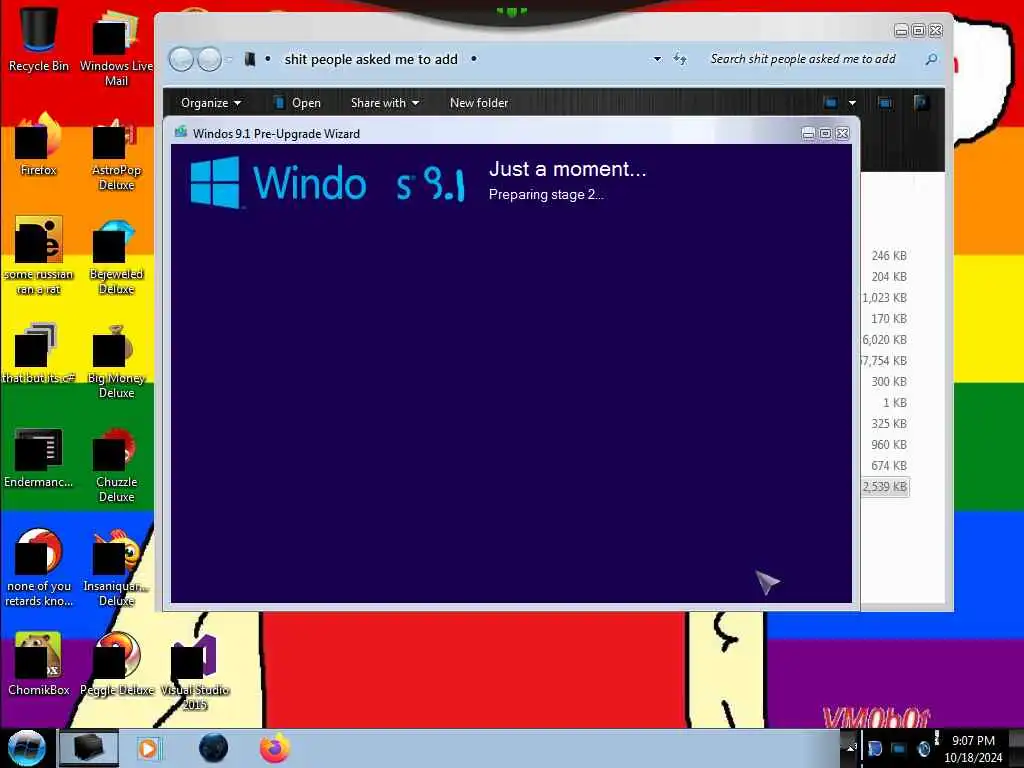The width and height of the screenshot is (1024, 768).
Task: Open the view options dropdown arrow
Action: pos(852,103)
